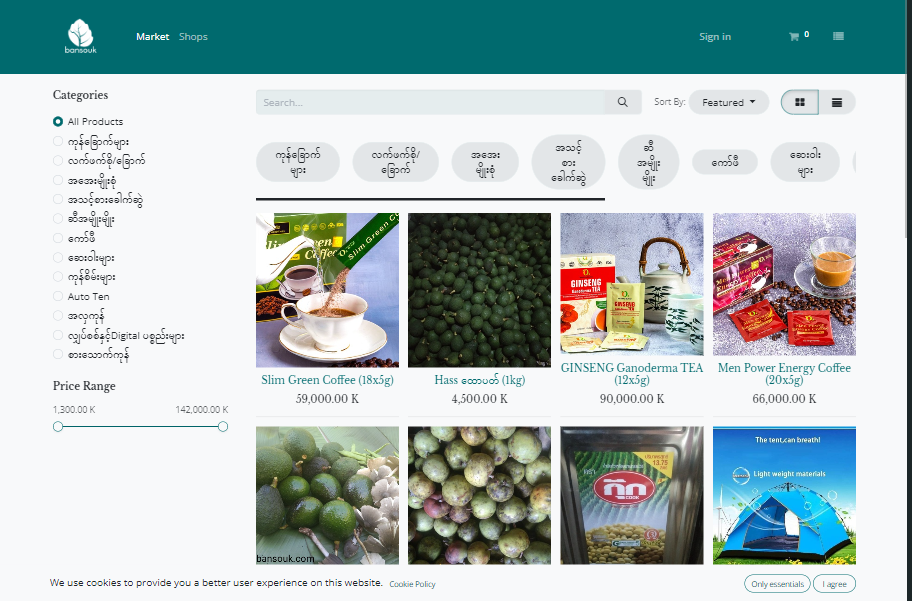Click the minimum price slider handle

pos(58,427)
